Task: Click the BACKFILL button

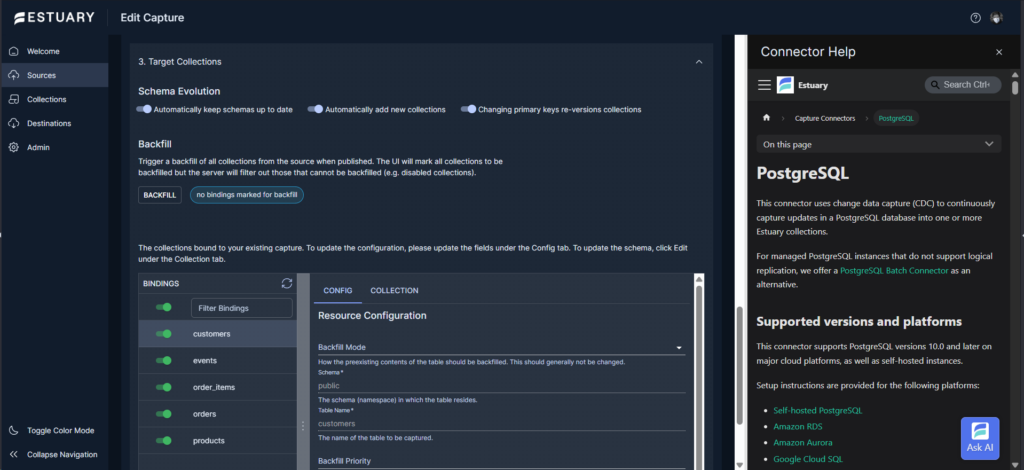Action: pyautogui.click(x=160, y=195)
